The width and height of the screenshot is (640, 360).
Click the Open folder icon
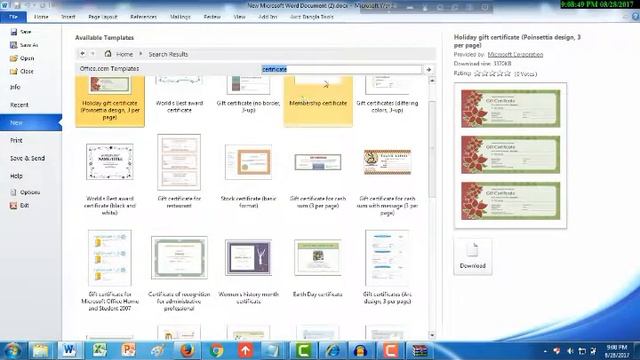[14, 58]
